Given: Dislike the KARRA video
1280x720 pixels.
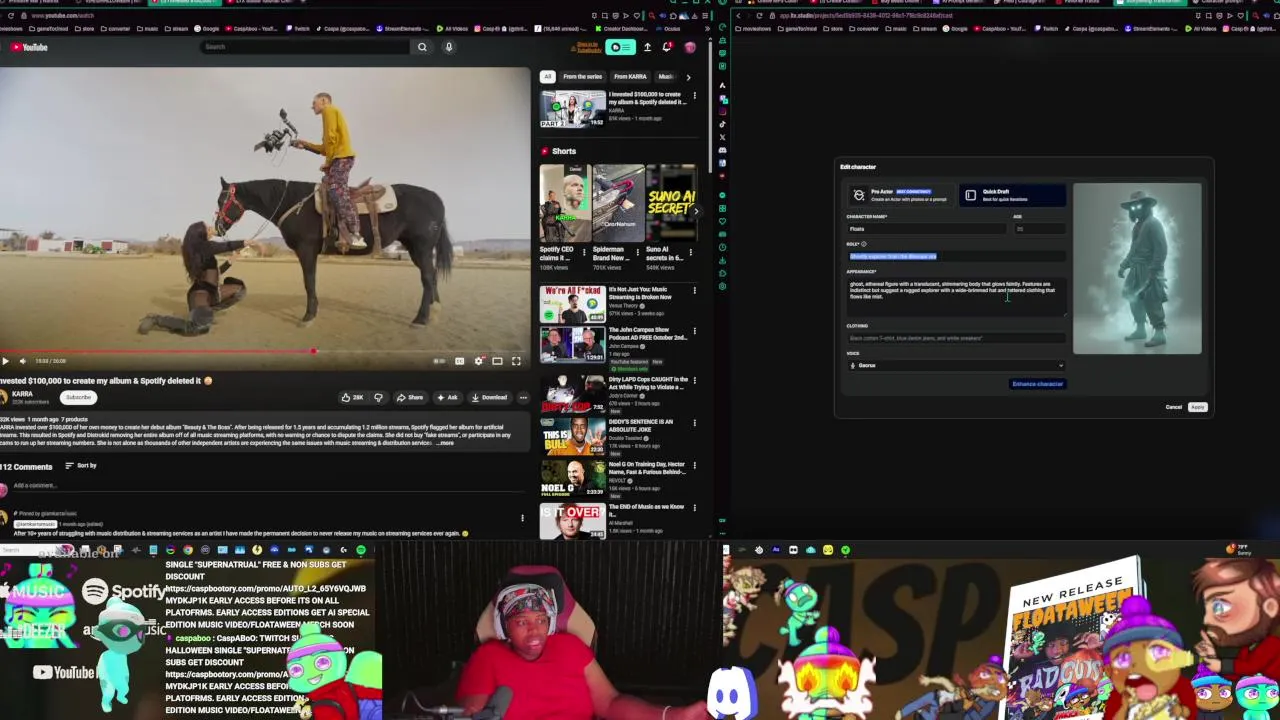Looking at the screenshot, I should 378,398.
